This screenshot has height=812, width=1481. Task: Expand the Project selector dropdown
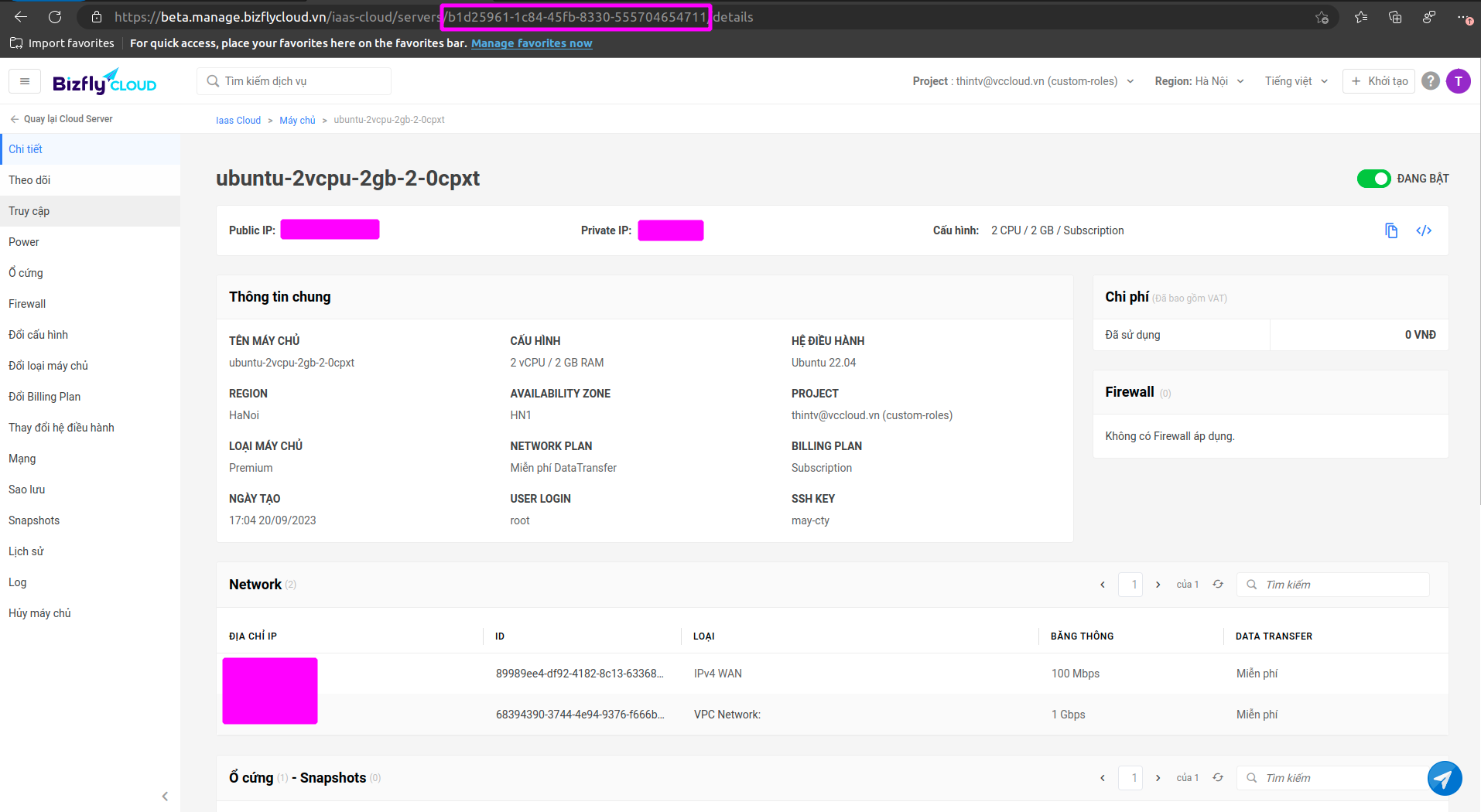click(x=1023, y=81)
